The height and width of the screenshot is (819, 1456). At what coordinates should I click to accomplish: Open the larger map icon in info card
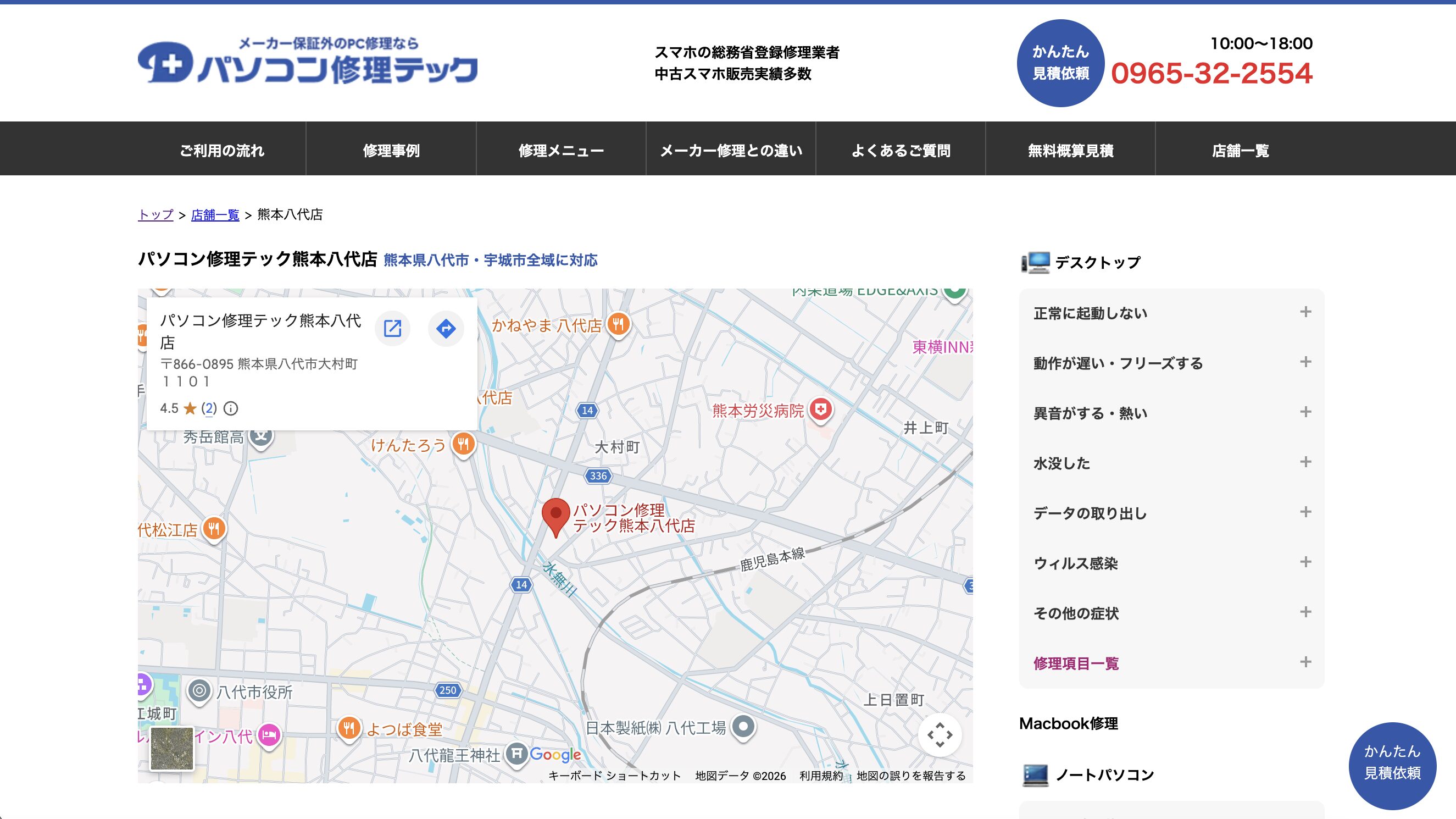tap(392, 328)
